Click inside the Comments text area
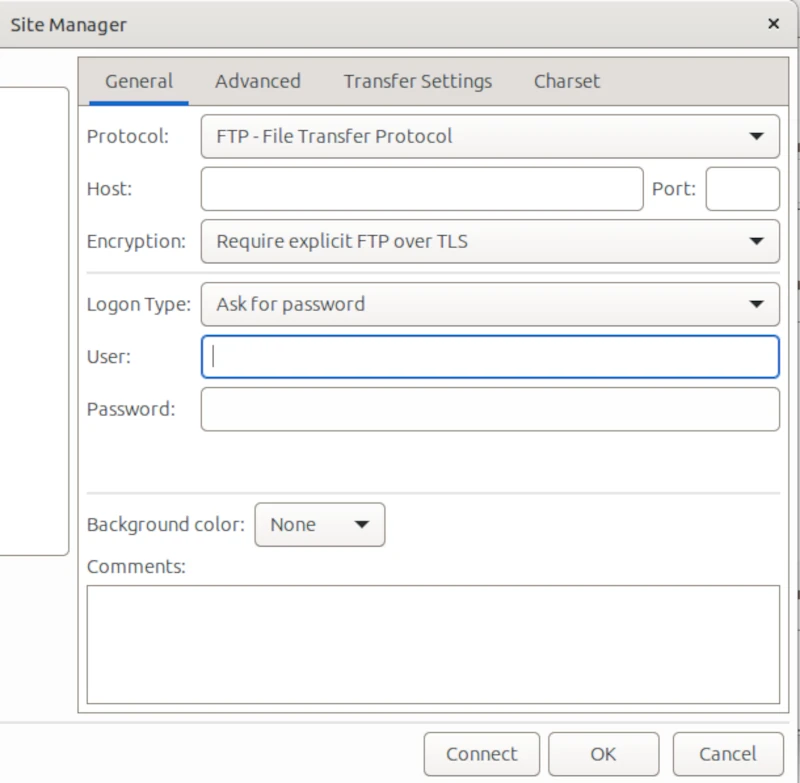Screen dimensions: 800x783 433,644
